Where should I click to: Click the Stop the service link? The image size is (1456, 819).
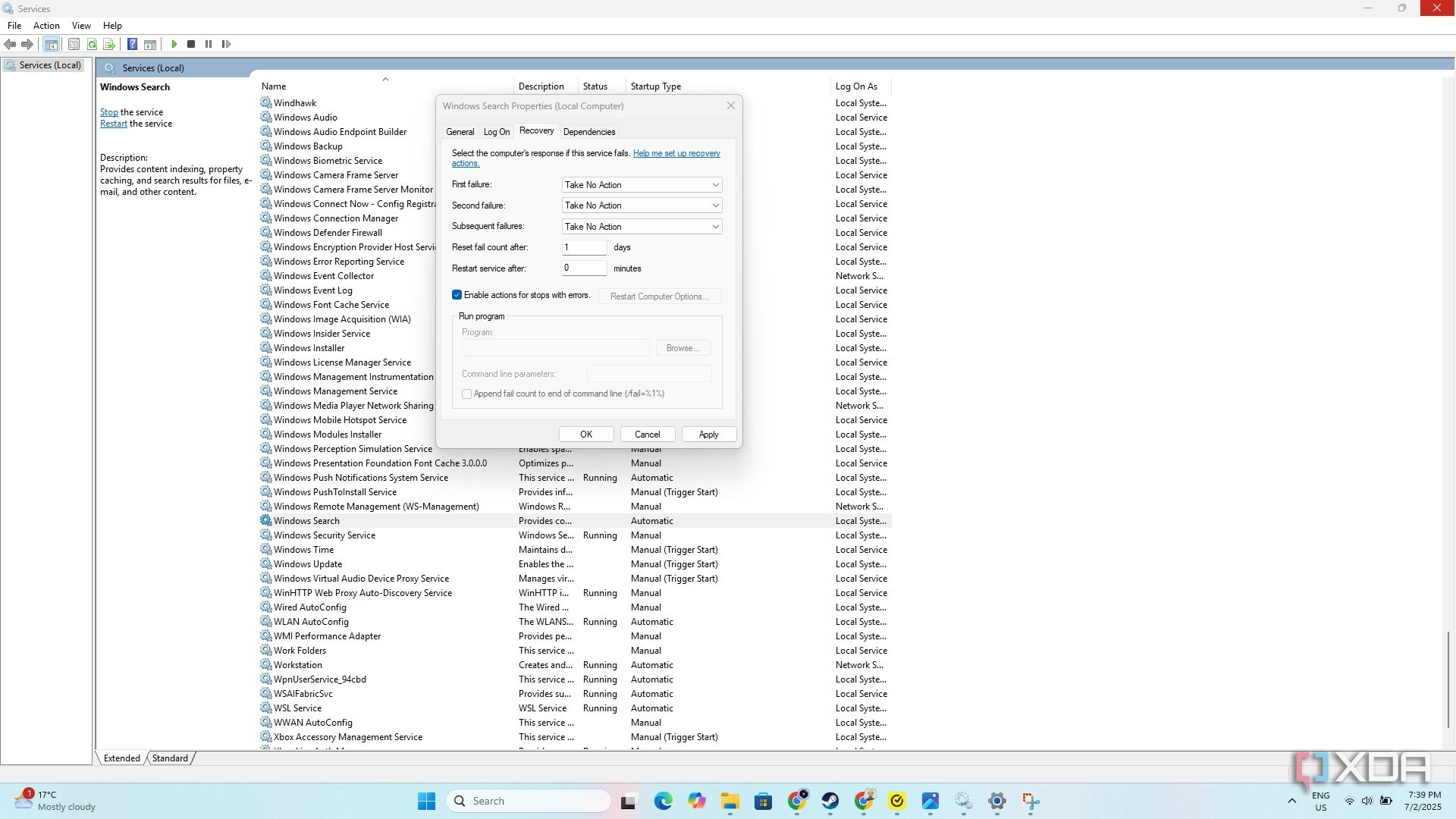[109, 112]
